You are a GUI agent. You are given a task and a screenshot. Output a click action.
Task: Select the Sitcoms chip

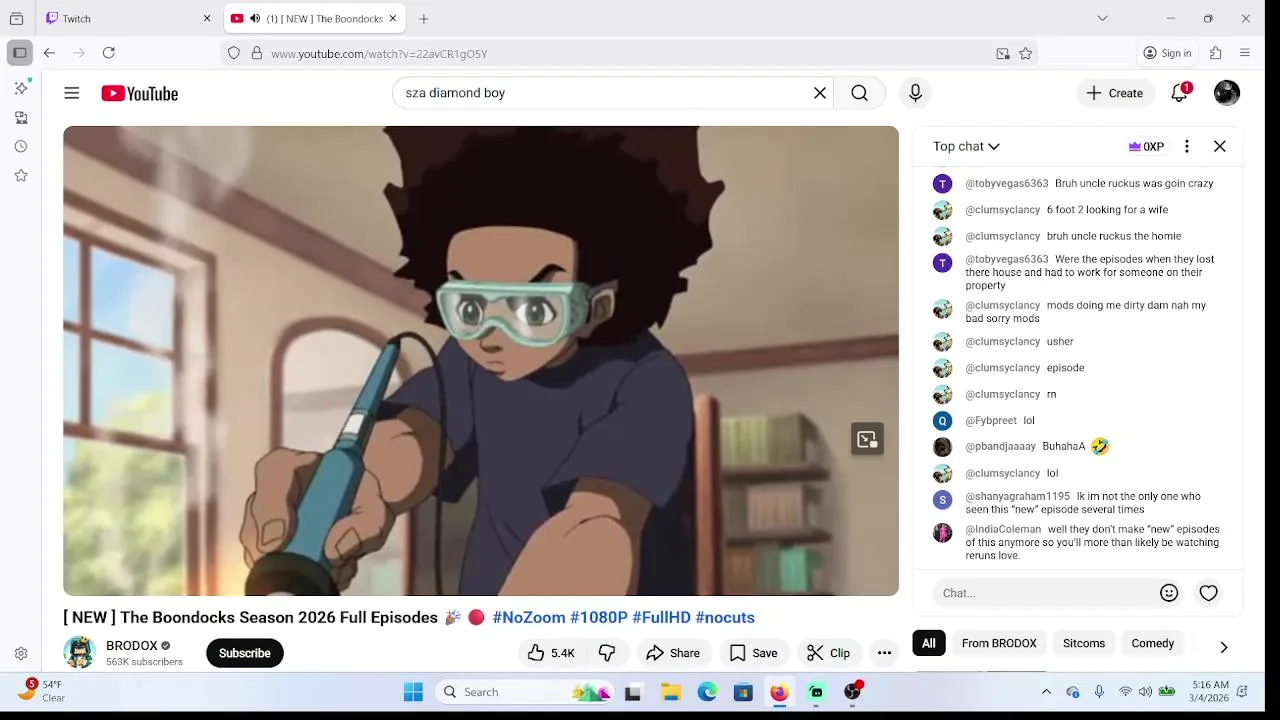pos(1084,644)
